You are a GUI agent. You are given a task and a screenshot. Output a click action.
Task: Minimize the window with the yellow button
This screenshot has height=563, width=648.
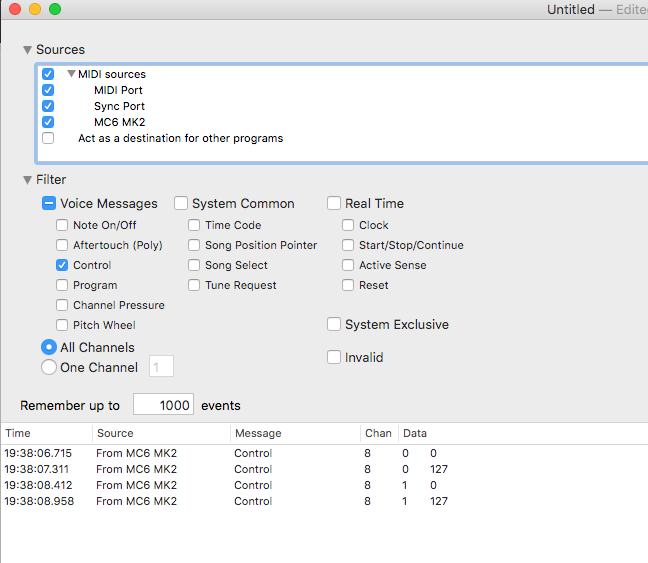[x=35, y=9]
